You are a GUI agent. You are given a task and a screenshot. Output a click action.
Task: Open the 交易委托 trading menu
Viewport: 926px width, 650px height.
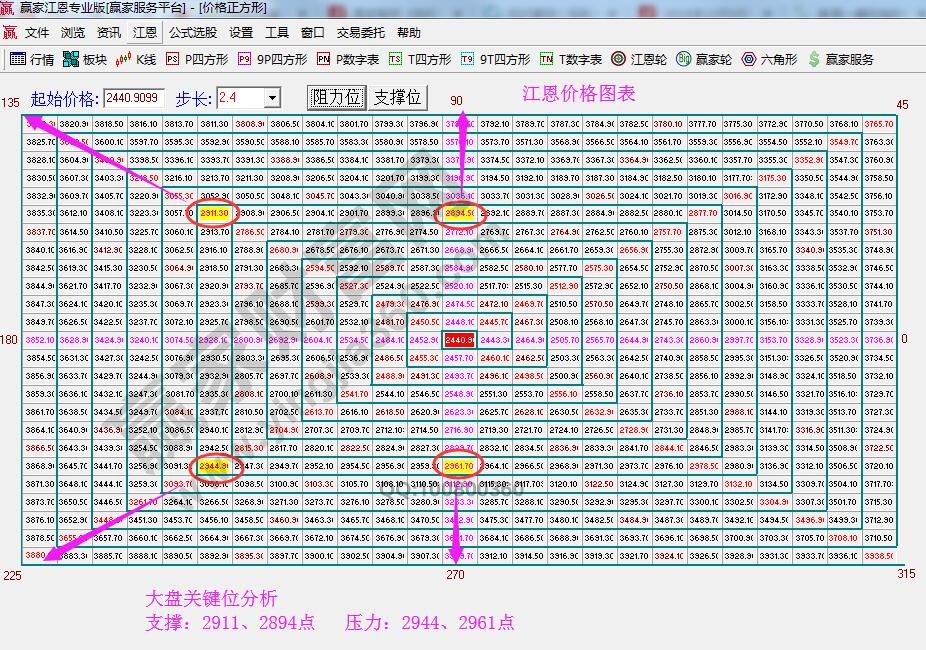coord(362,31)
